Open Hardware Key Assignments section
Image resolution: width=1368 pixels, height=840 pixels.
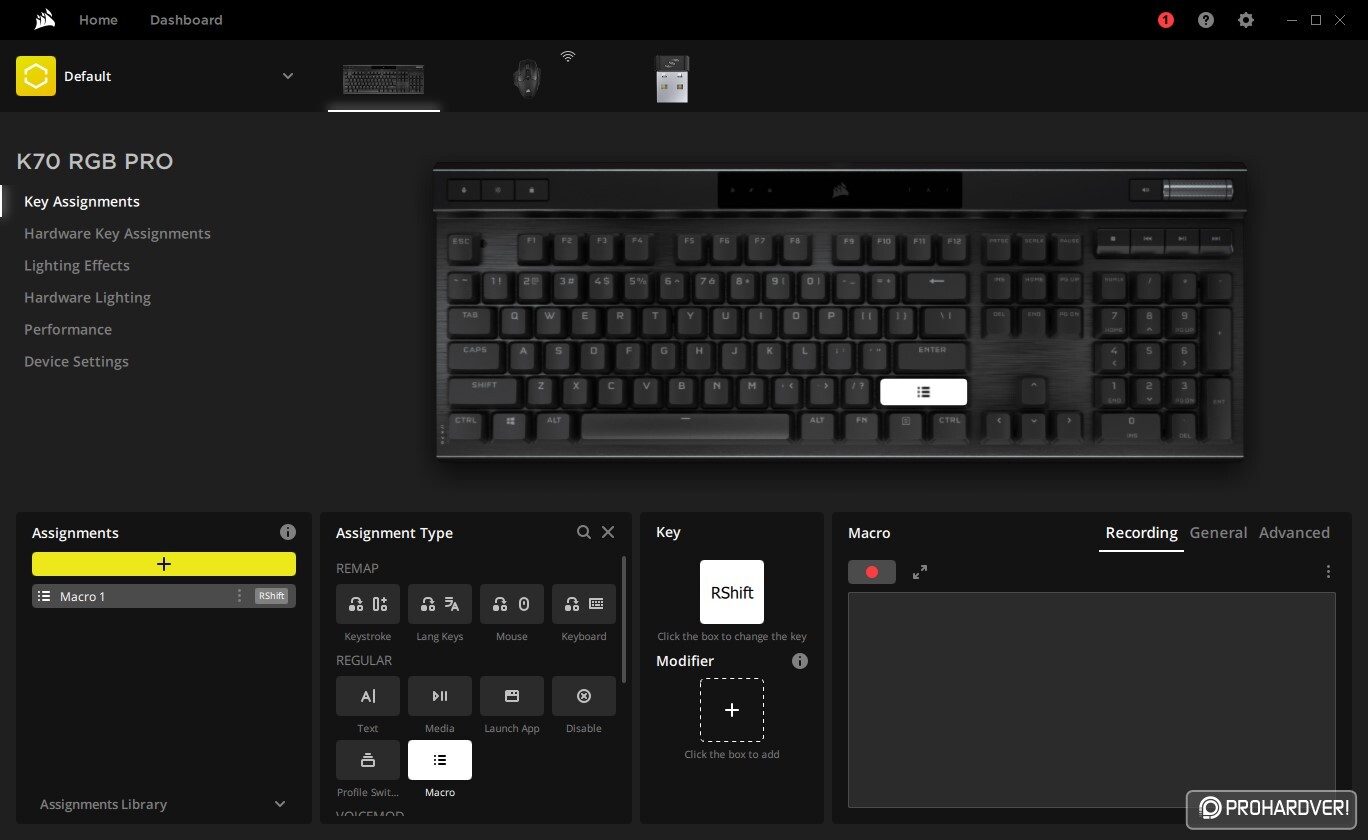117,233
